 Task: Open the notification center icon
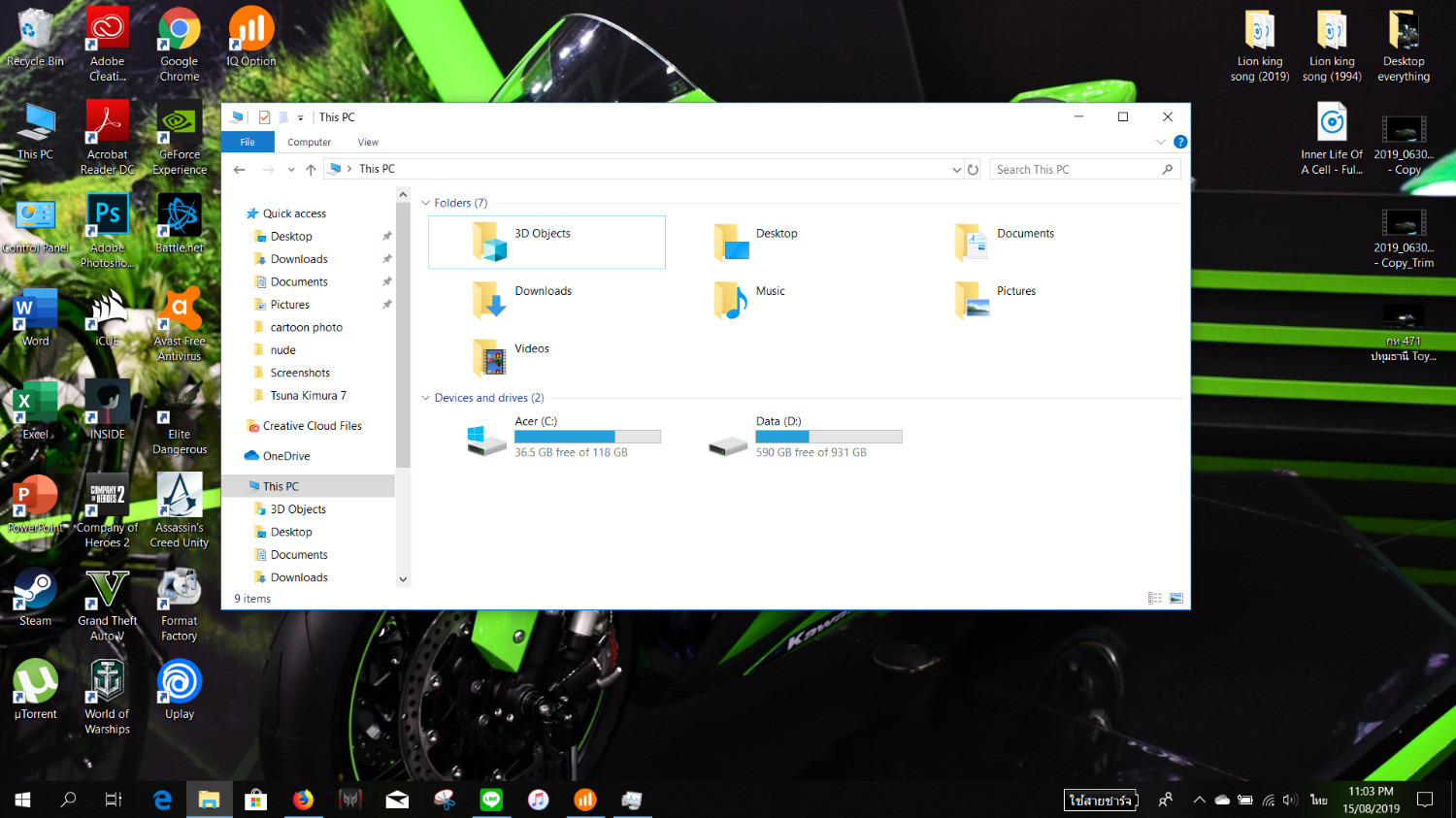tap(1425, 800)
